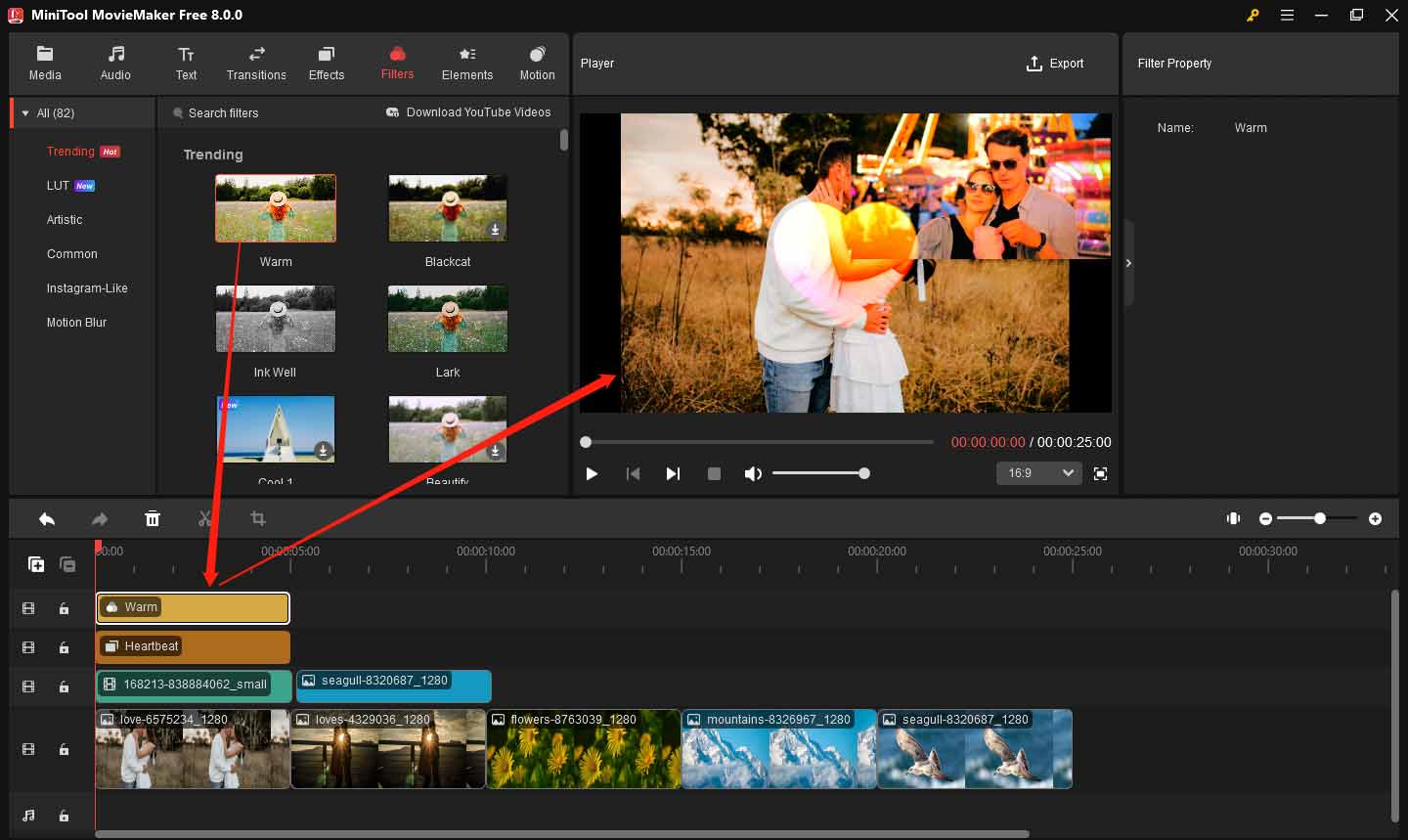1408x840 pixels.
Task: Select the Warm filter clip on timeline
Action: (x=193, y=608)
